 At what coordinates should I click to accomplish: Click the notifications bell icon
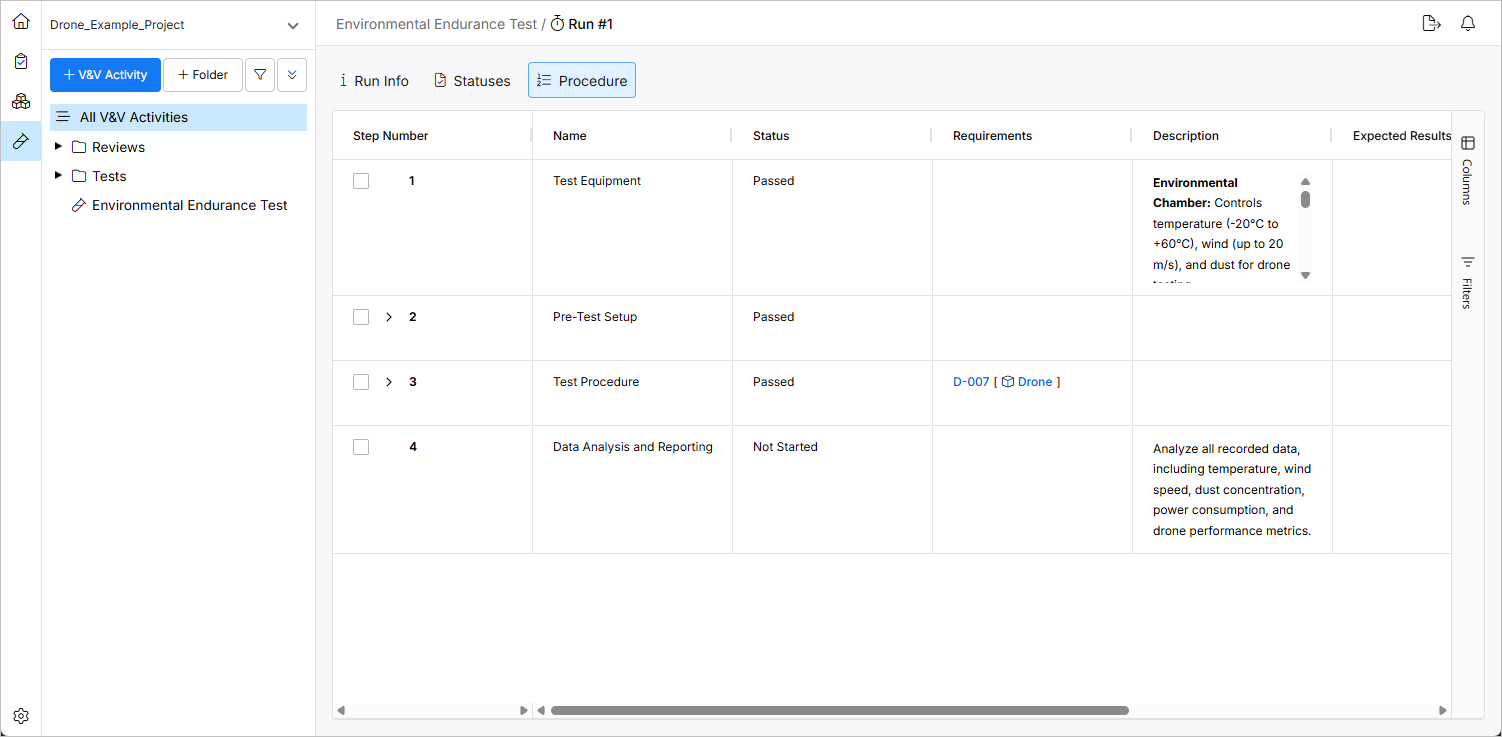pyautogui.click(x=1468, y=24)
